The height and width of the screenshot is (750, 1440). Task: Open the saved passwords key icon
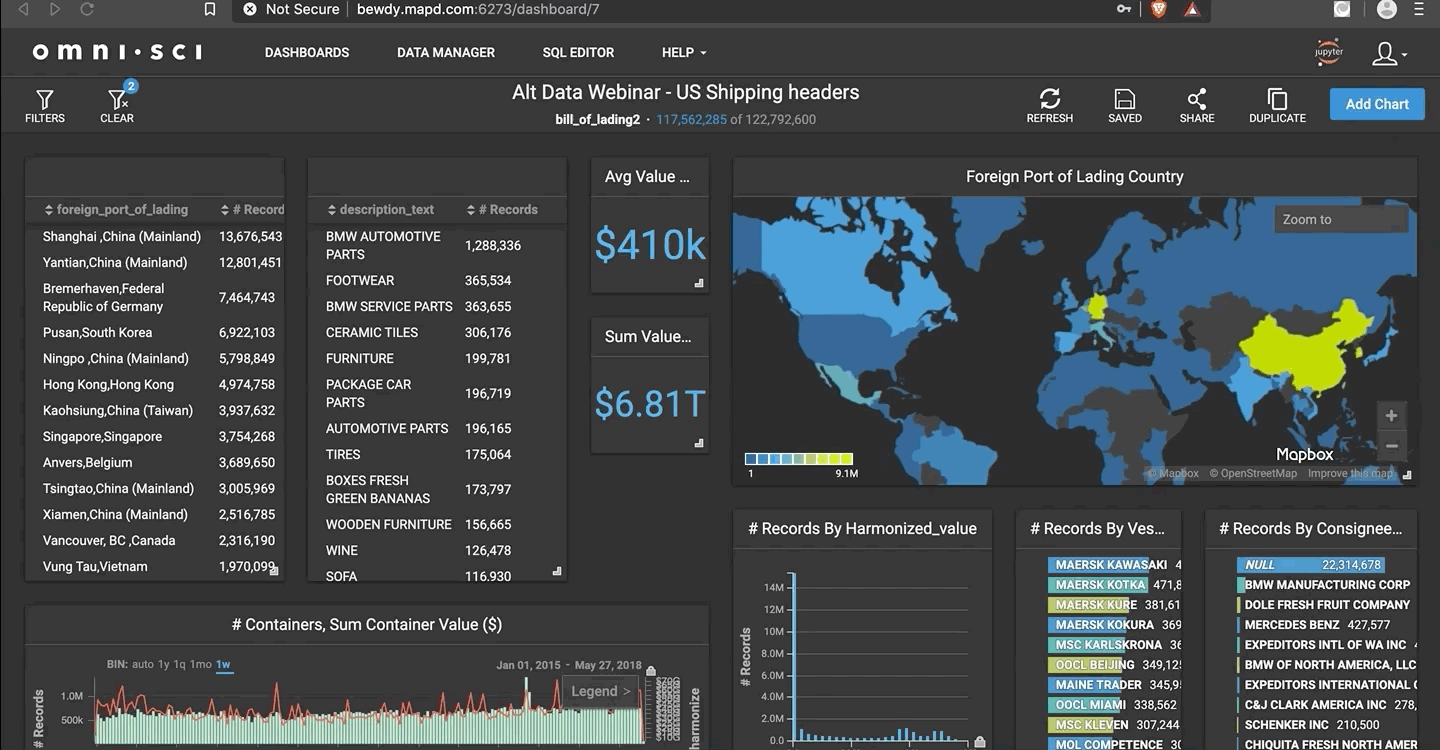point(1125,9)
